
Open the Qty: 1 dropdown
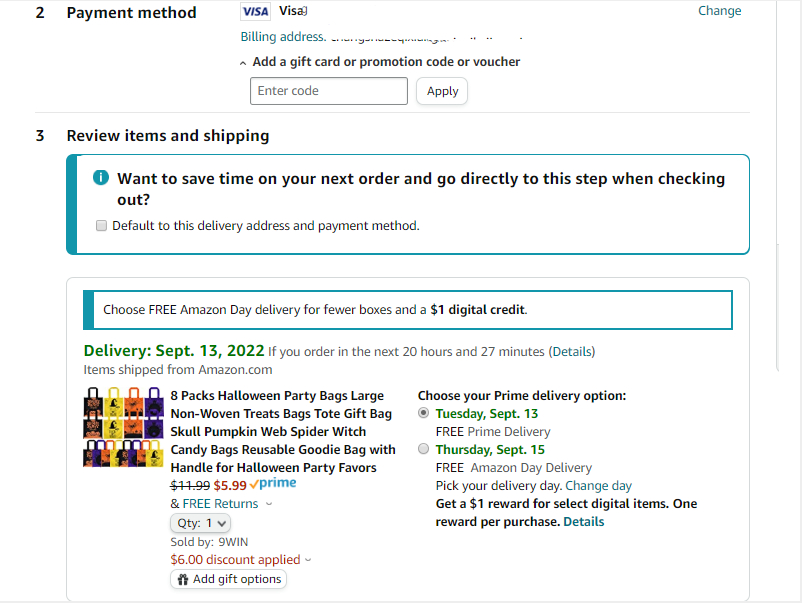[200, 522]
